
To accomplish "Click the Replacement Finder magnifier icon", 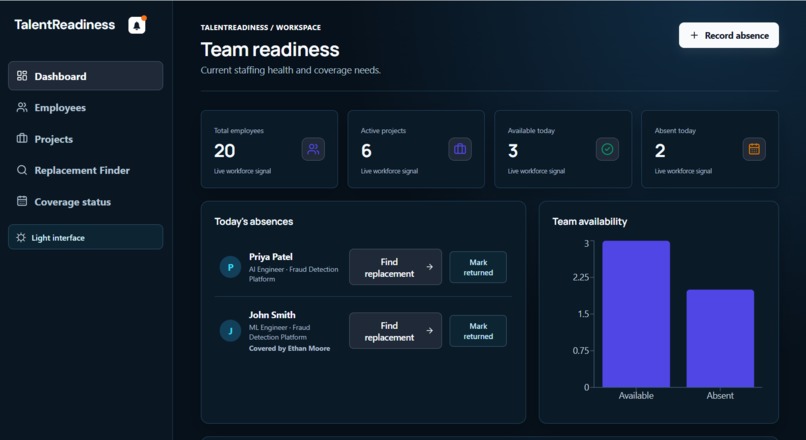I will click(22, 170).
